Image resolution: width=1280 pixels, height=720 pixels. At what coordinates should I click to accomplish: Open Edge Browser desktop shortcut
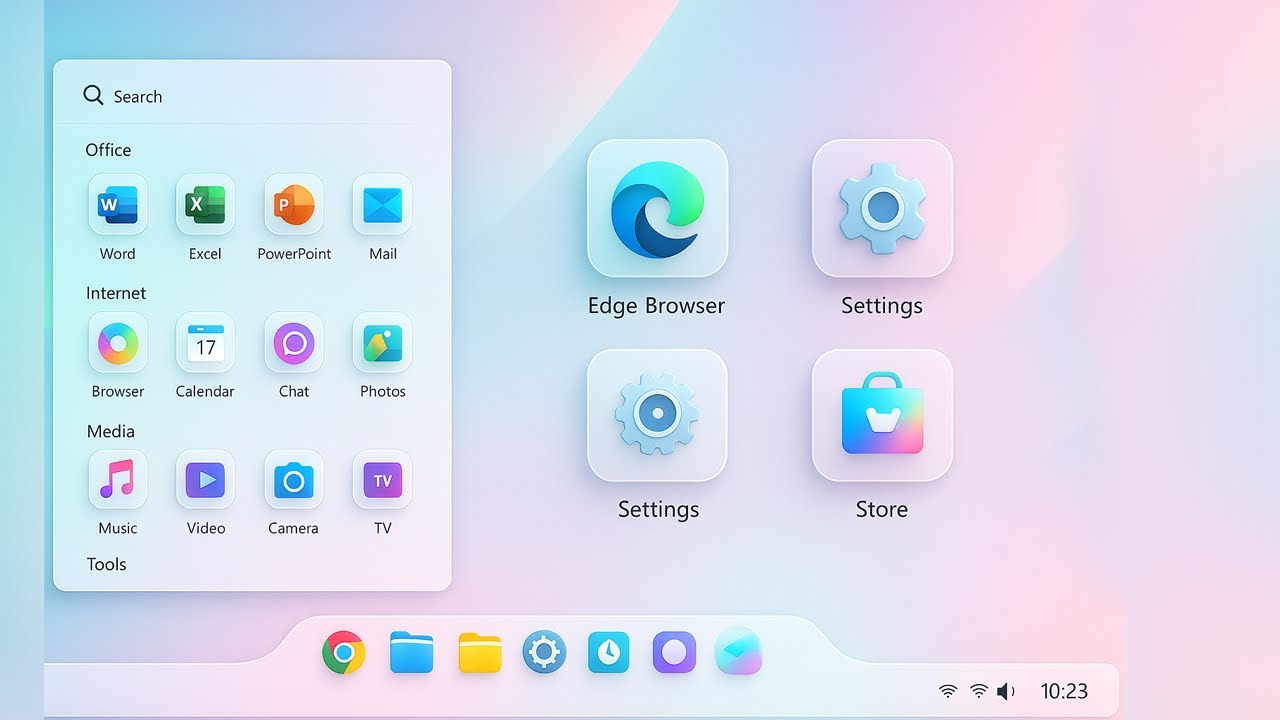pyautogui.click(x=657, y=208)
